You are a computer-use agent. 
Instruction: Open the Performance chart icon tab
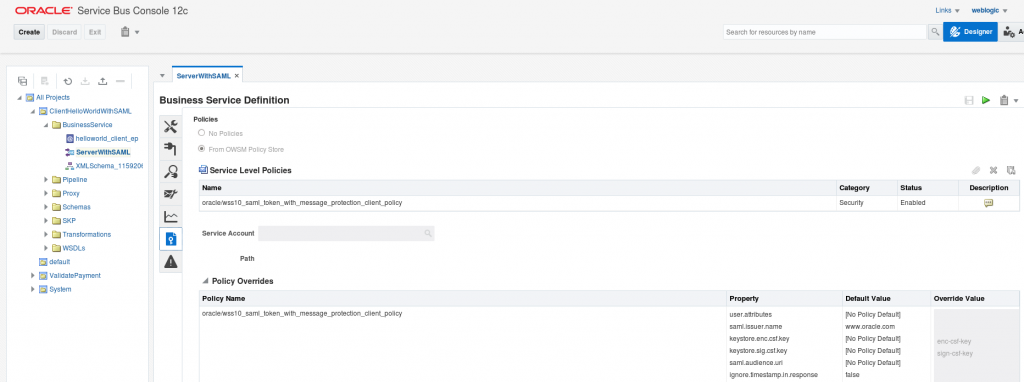click(171, 216)
